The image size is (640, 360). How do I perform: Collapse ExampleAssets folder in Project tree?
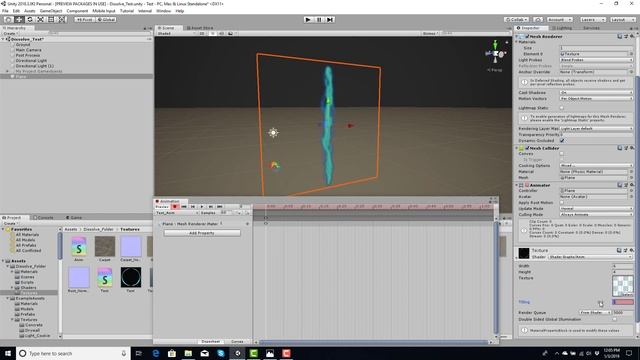[7, 298]
